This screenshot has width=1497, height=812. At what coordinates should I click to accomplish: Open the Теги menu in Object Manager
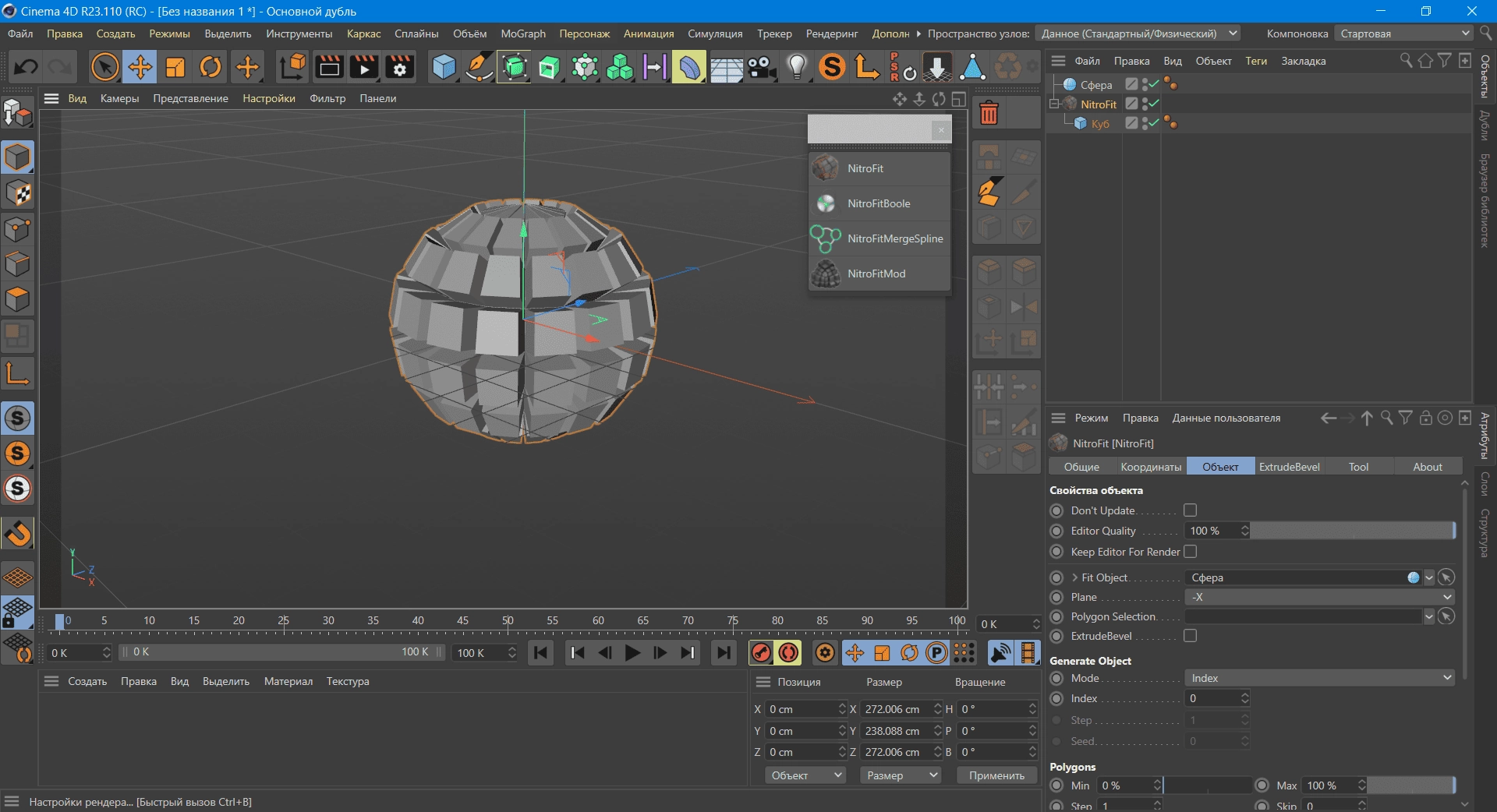point(1255,61)
